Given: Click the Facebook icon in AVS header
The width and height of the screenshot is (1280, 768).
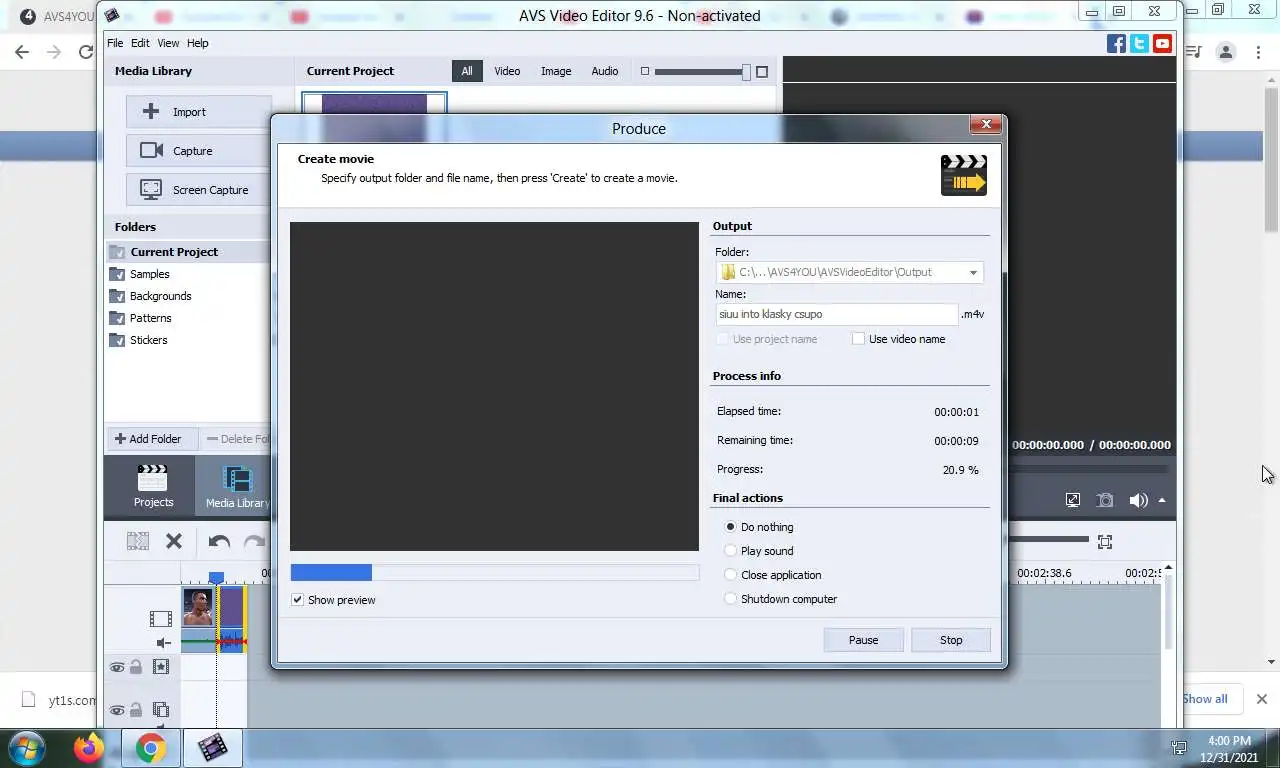Looking at the screenshot, I should [1116, 43].
